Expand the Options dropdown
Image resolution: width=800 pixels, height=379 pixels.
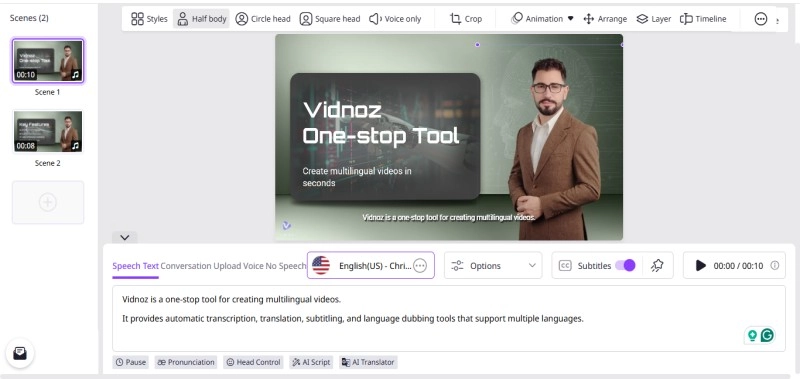point(493,265)
